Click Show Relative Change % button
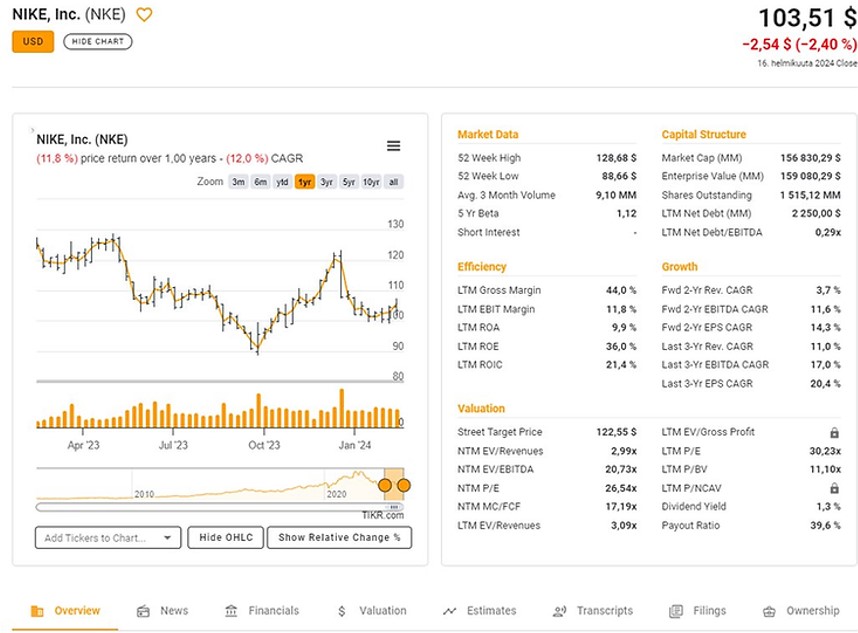Image resolution: width=858 pixels, height=633 pixels. 339,537
